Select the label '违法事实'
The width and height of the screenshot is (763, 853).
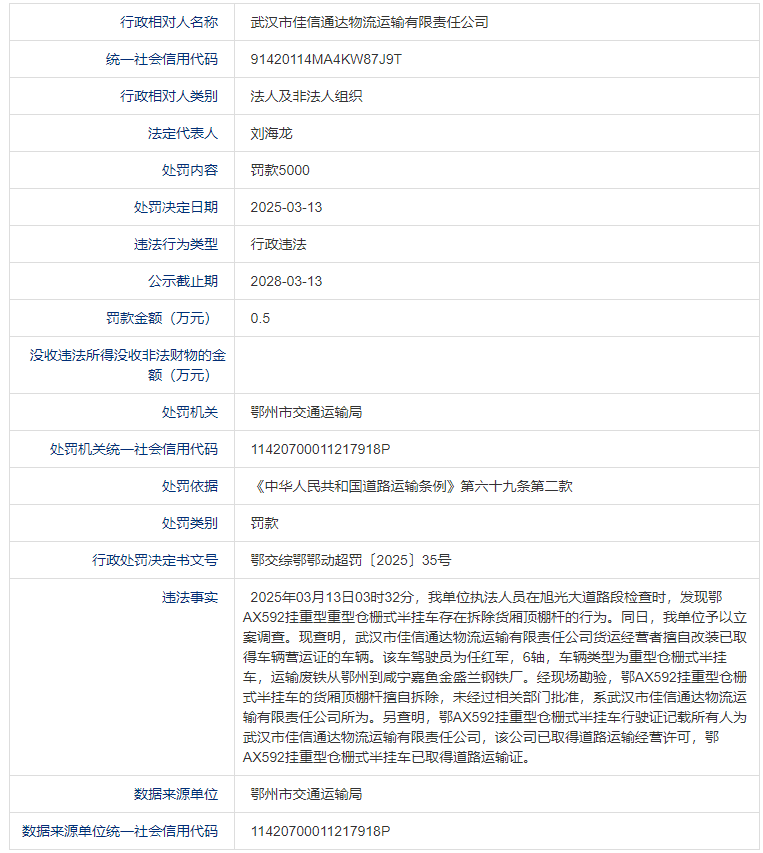pos(190,598)
